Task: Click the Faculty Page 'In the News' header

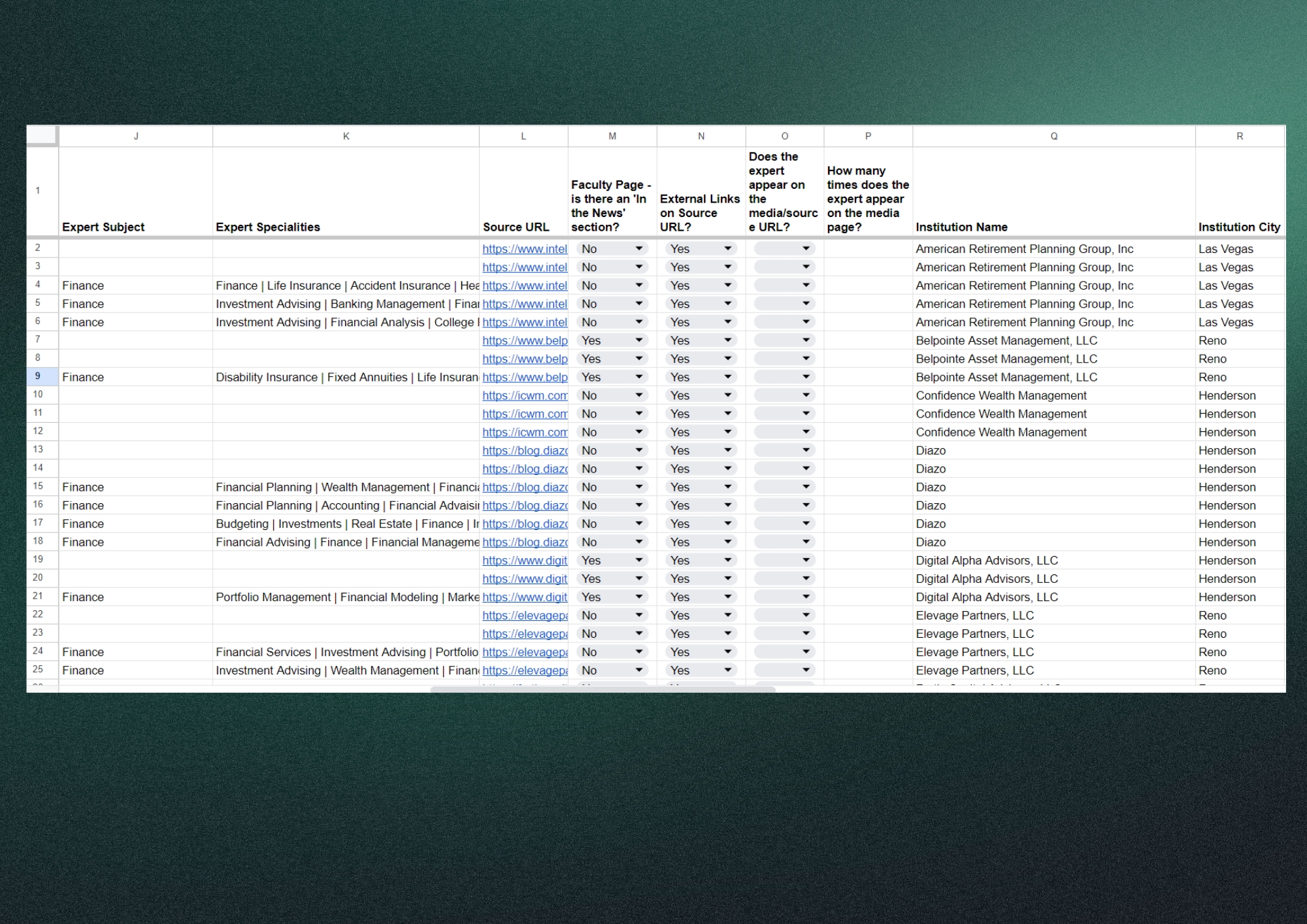Action: coord(612,191)
